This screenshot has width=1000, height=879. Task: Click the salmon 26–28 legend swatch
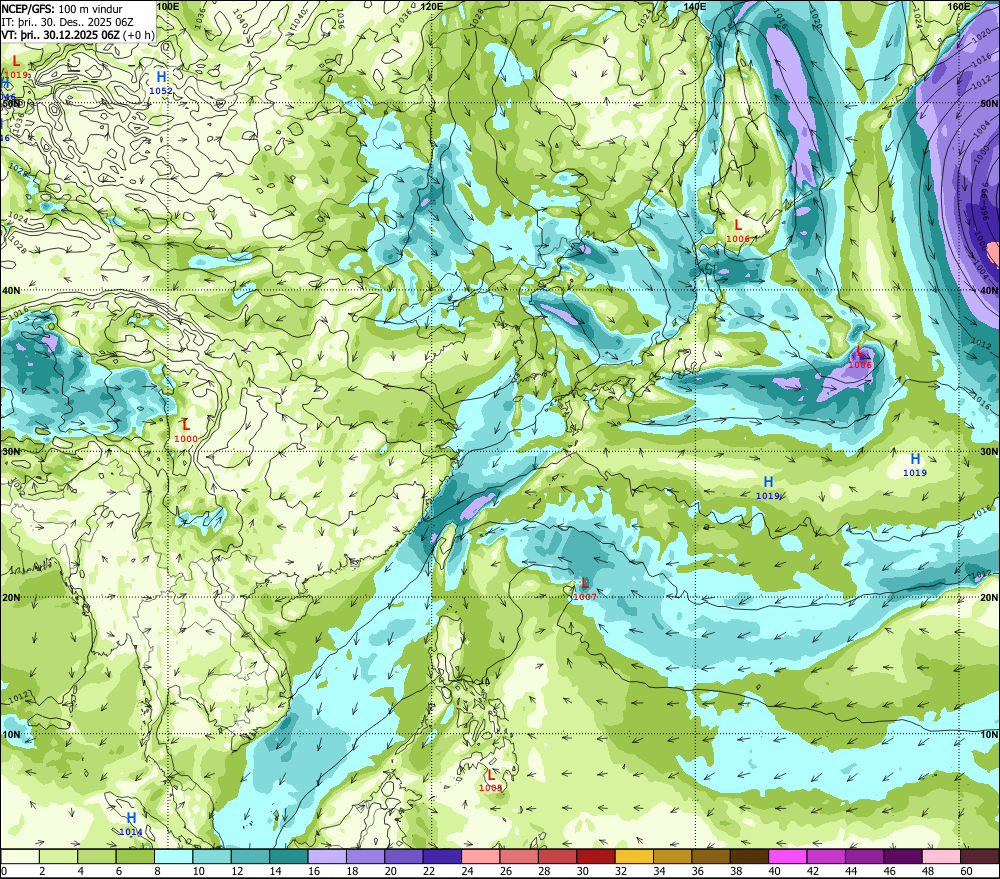point(519,857)
